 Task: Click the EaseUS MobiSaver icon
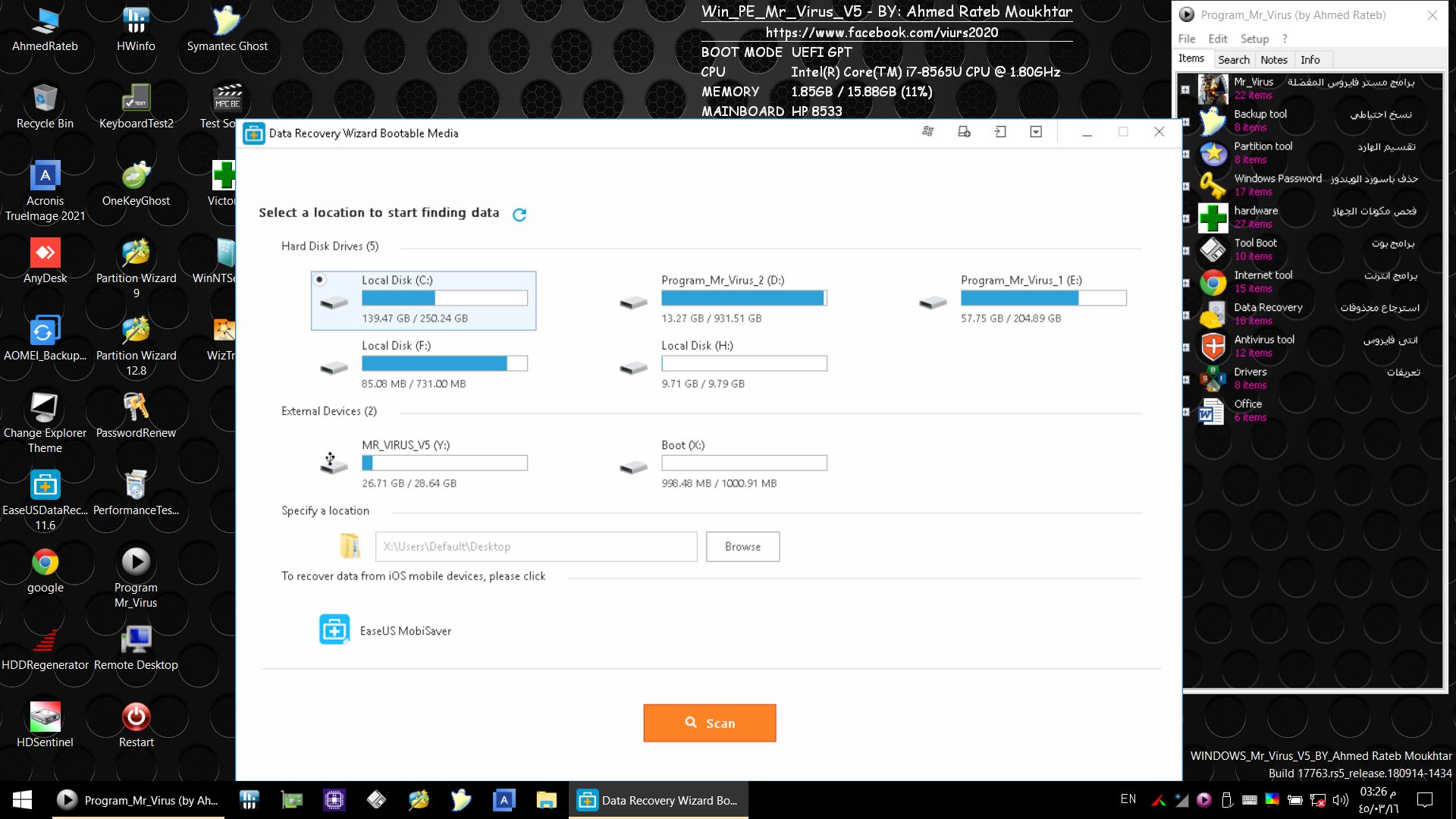coord(334,629)
